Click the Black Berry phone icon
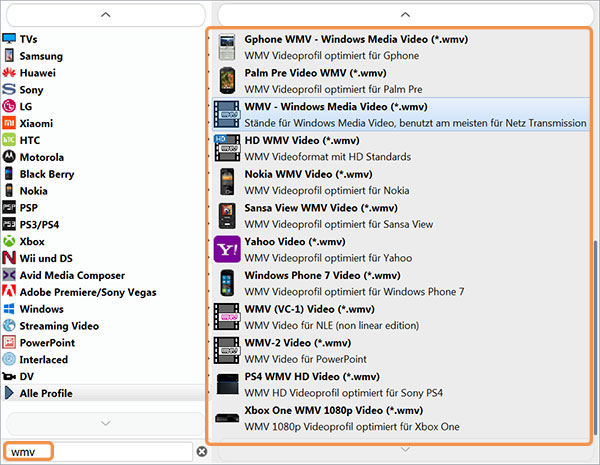The image size is (600, 465). [x=9, y=173]
